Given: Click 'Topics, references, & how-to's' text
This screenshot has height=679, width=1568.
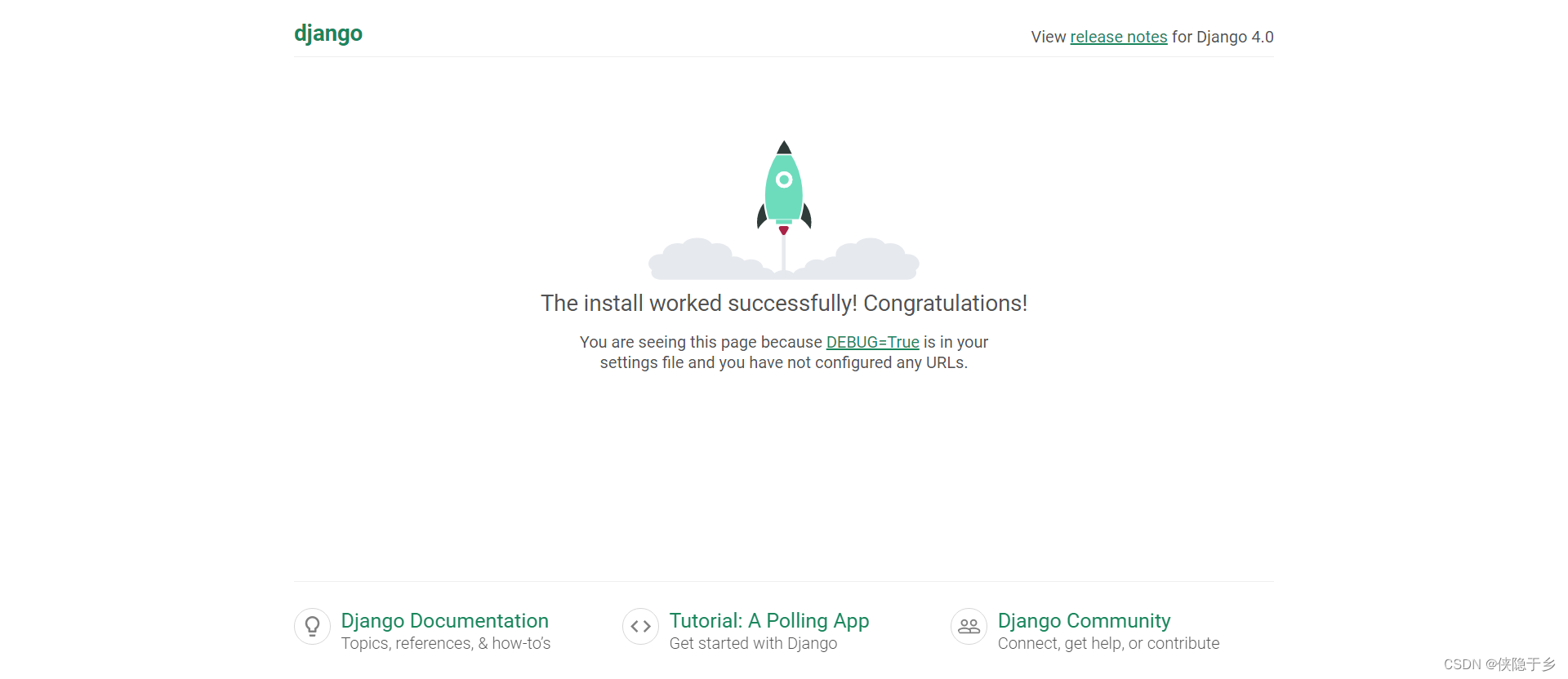Looking at the screenshot, I should 446,643.
